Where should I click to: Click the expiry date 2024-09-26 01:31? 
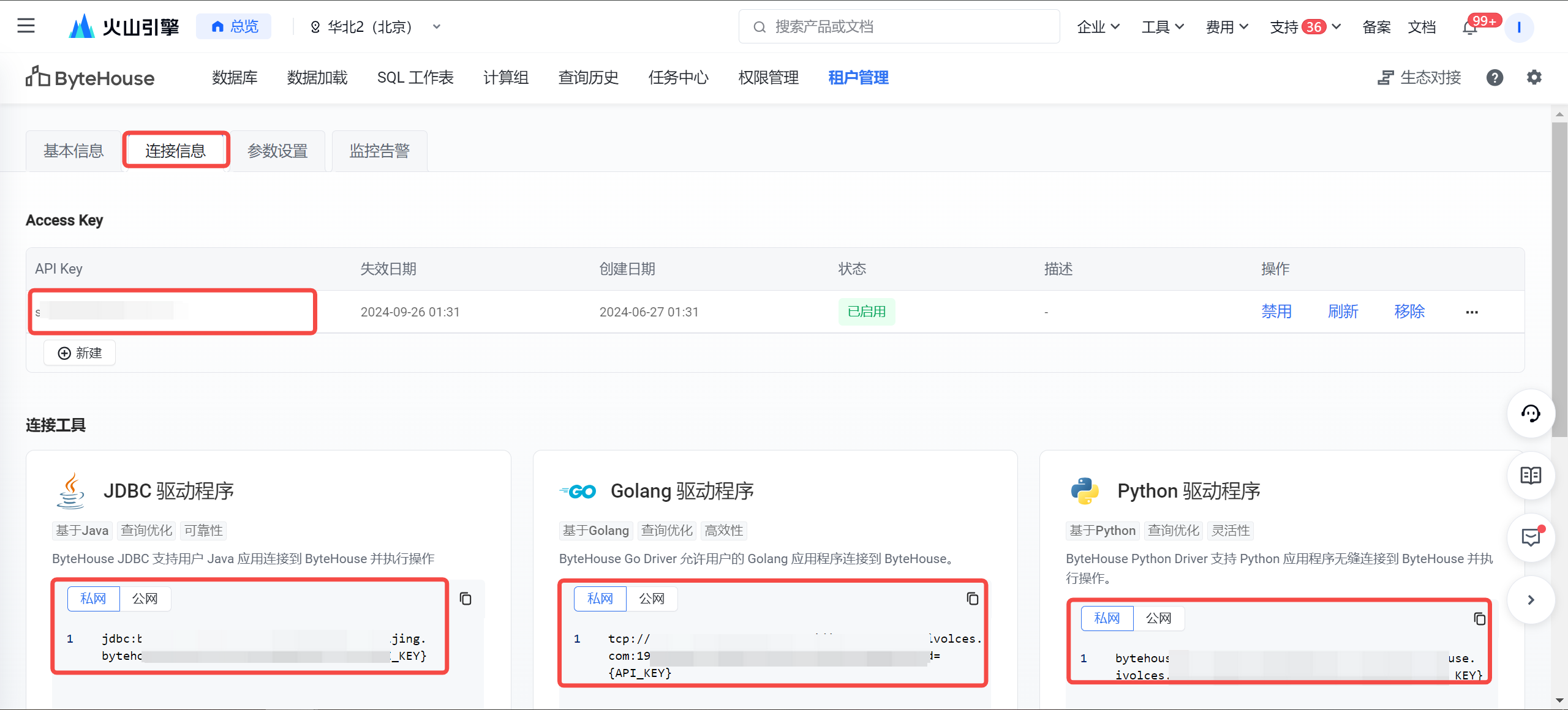click(x=410, y=312)
